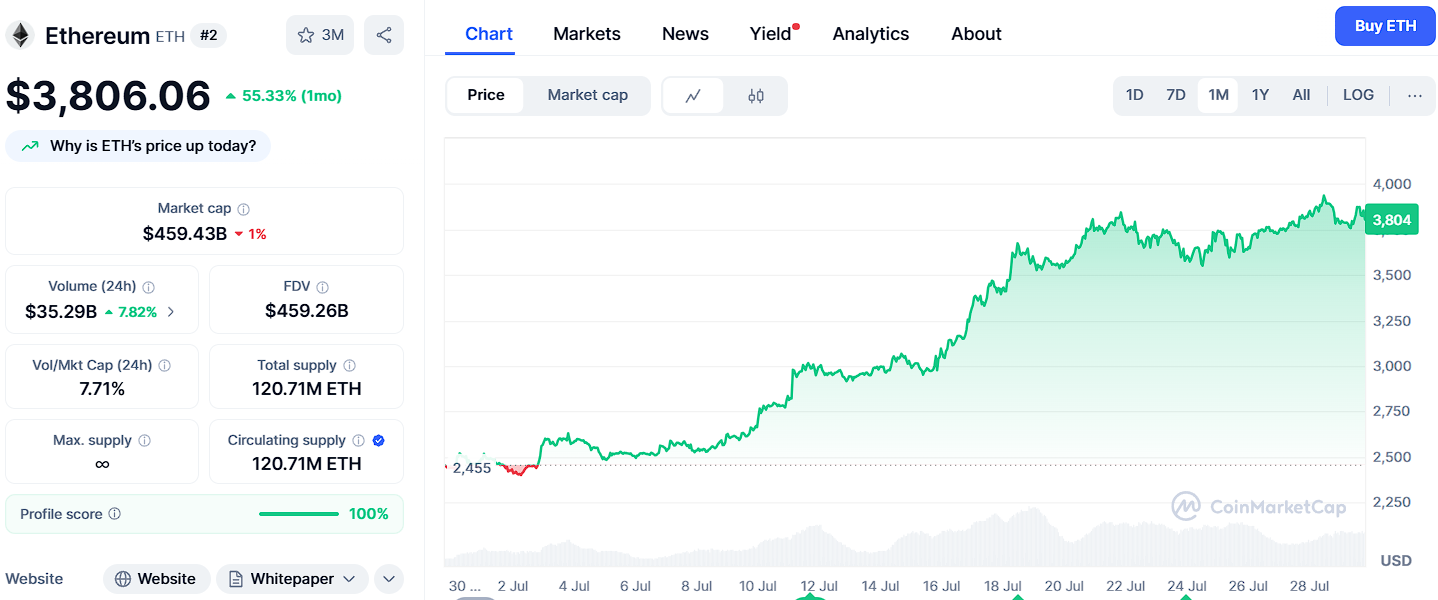The width and height of the screenshot is (1438, 600).
Task: Click the Profile score progress bar
Action: [x=298, y=513]
